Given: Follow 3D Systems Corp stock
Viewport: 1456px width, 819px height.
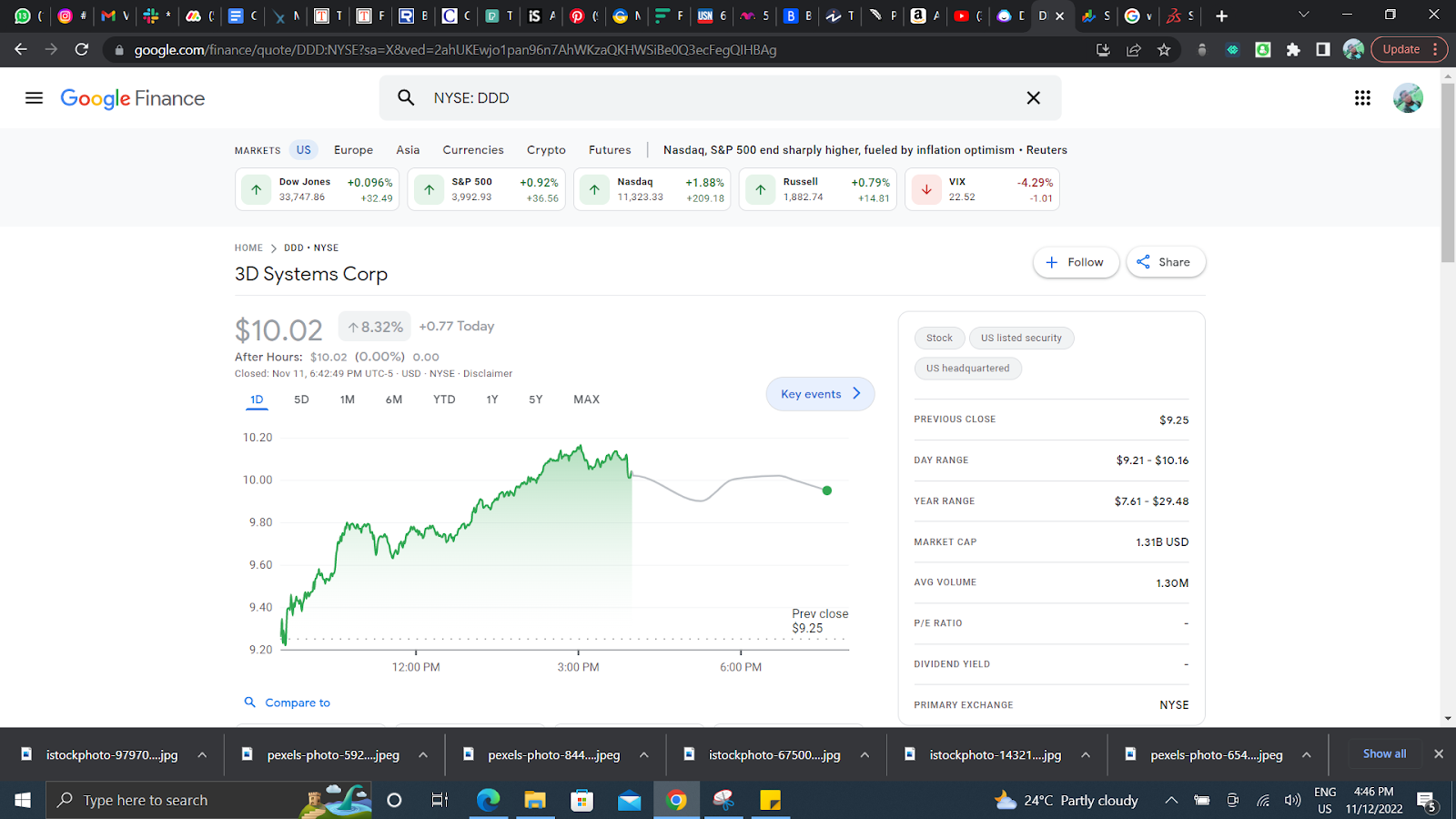Looking at the screenshot, I should click(1076, 262).
